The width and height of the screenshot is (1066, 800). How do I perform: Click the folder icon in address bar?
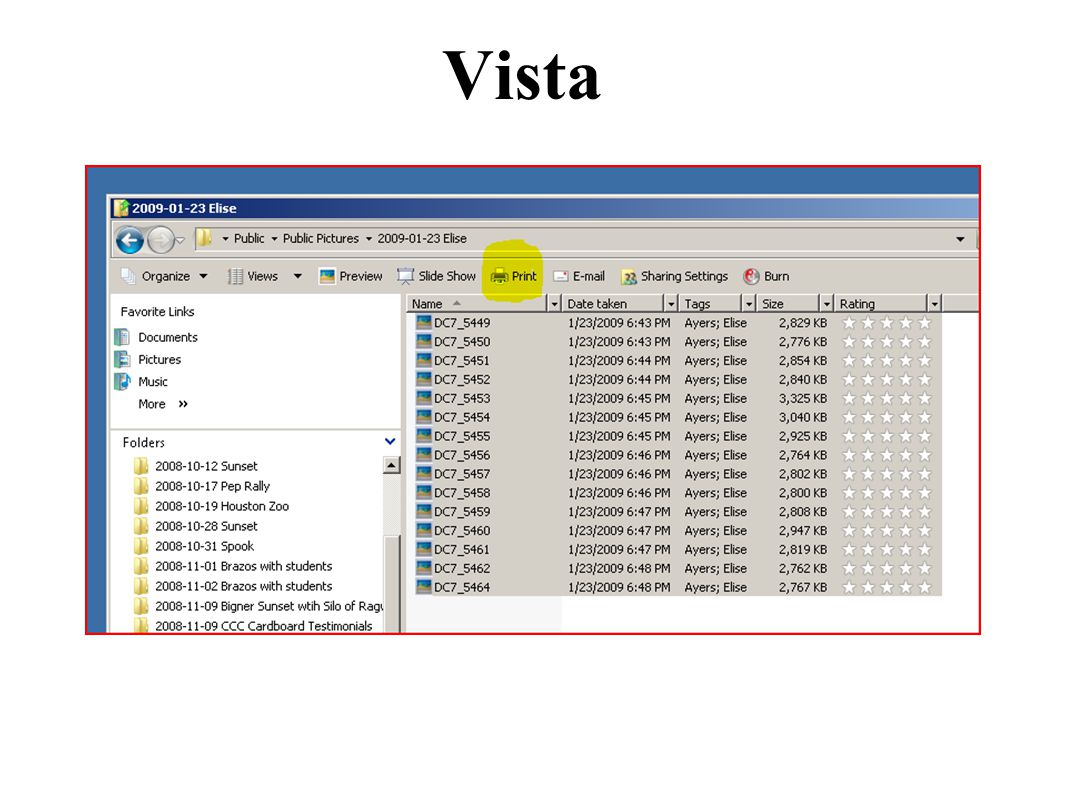tap(204, 238)
